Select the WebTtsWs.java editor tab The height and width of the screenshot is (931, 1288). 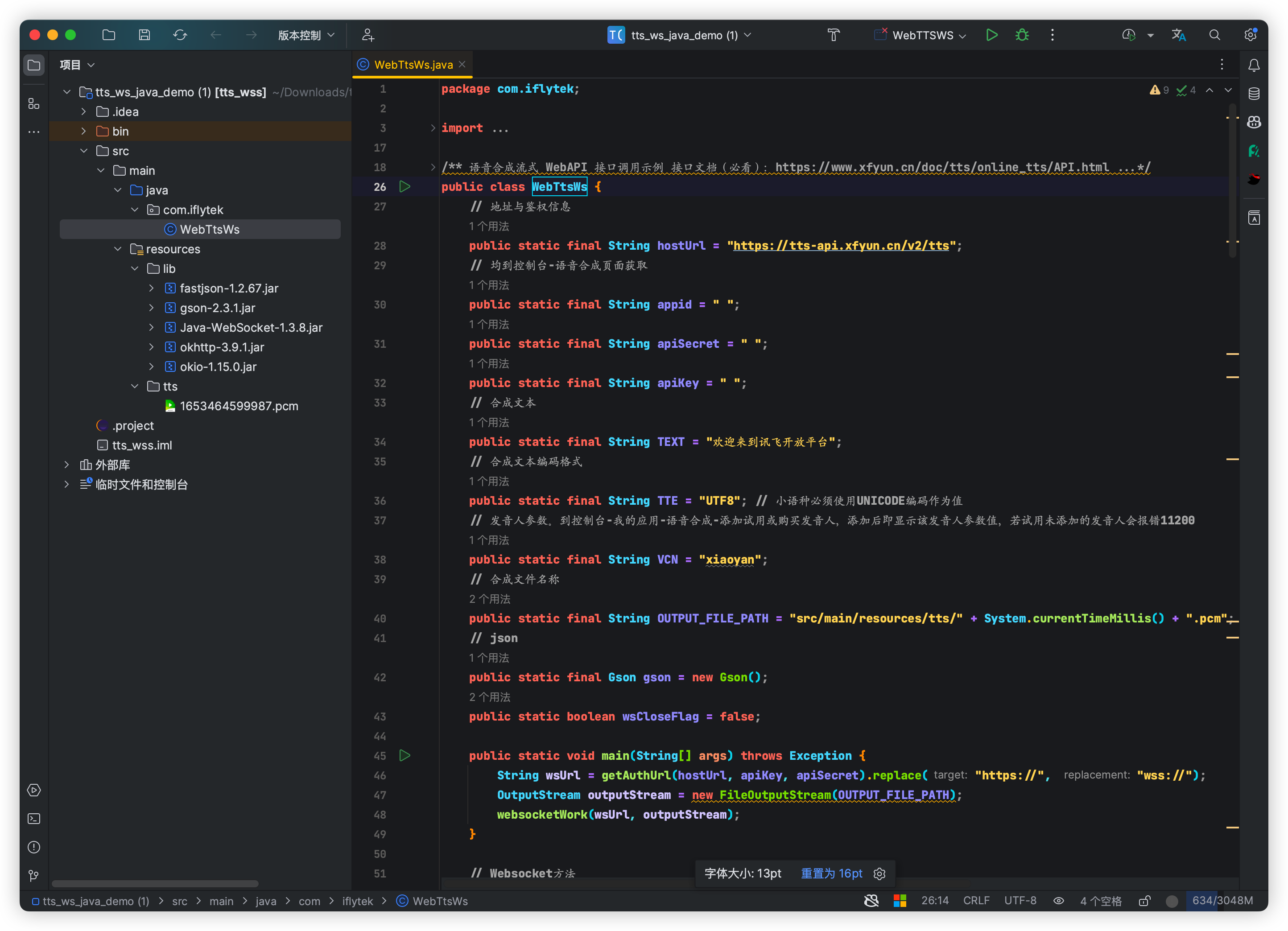point(413,65)
